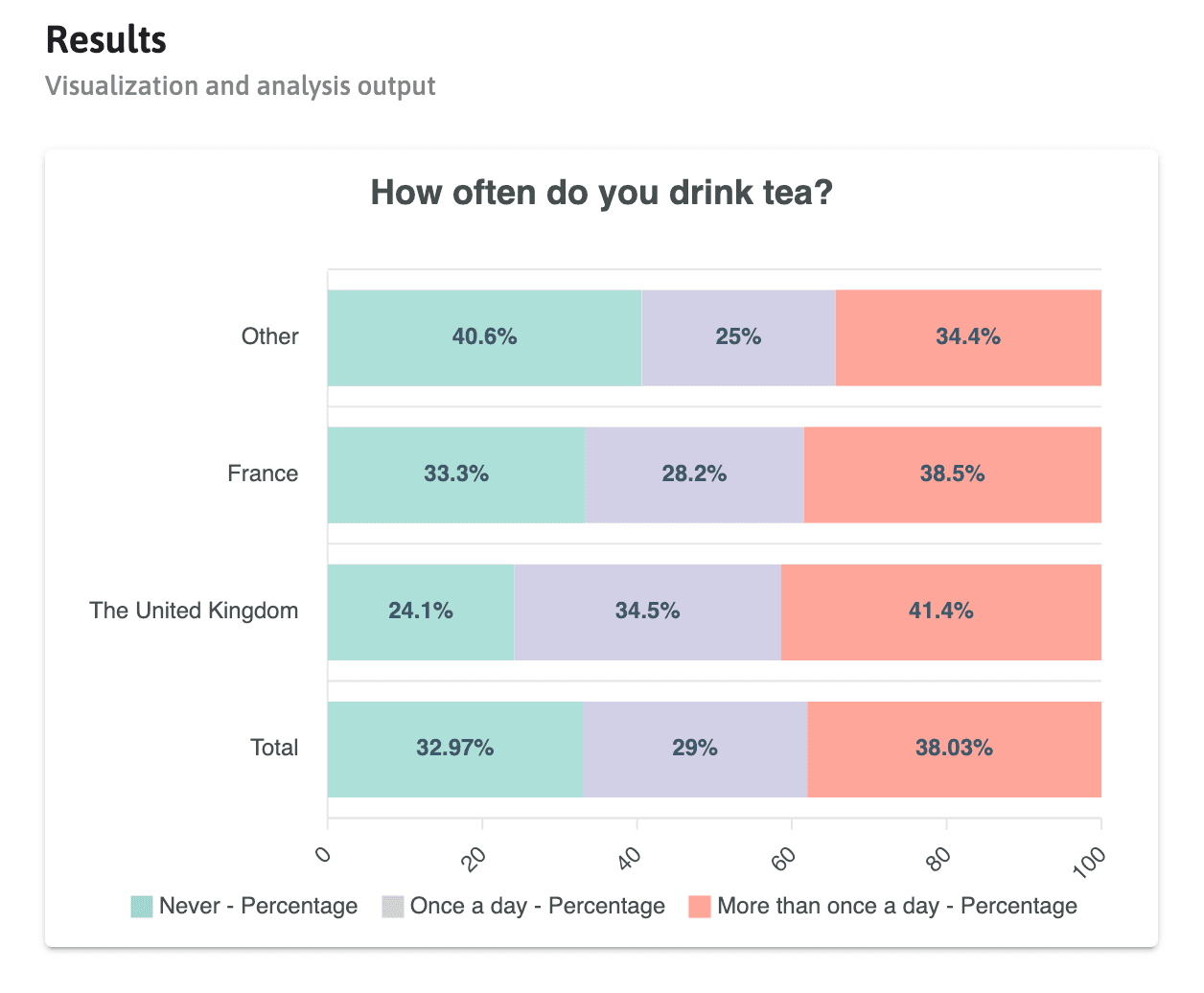Click the United Kingdom 34.5% segment
1204x993 pixels.
[647, 612]
